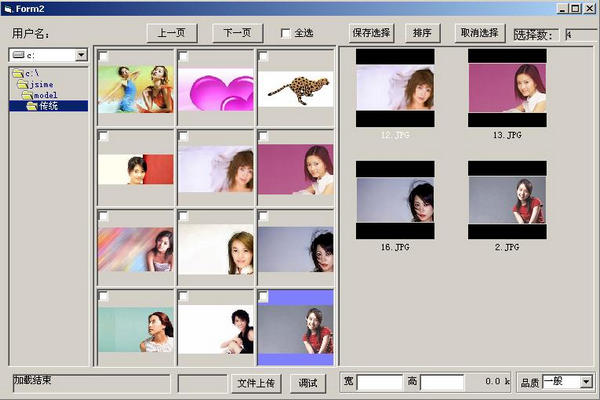This screenshot has height=400, width=600.
Task: Click the 排序 sort button
Action: pyautogui.click(x=423, y=33)
